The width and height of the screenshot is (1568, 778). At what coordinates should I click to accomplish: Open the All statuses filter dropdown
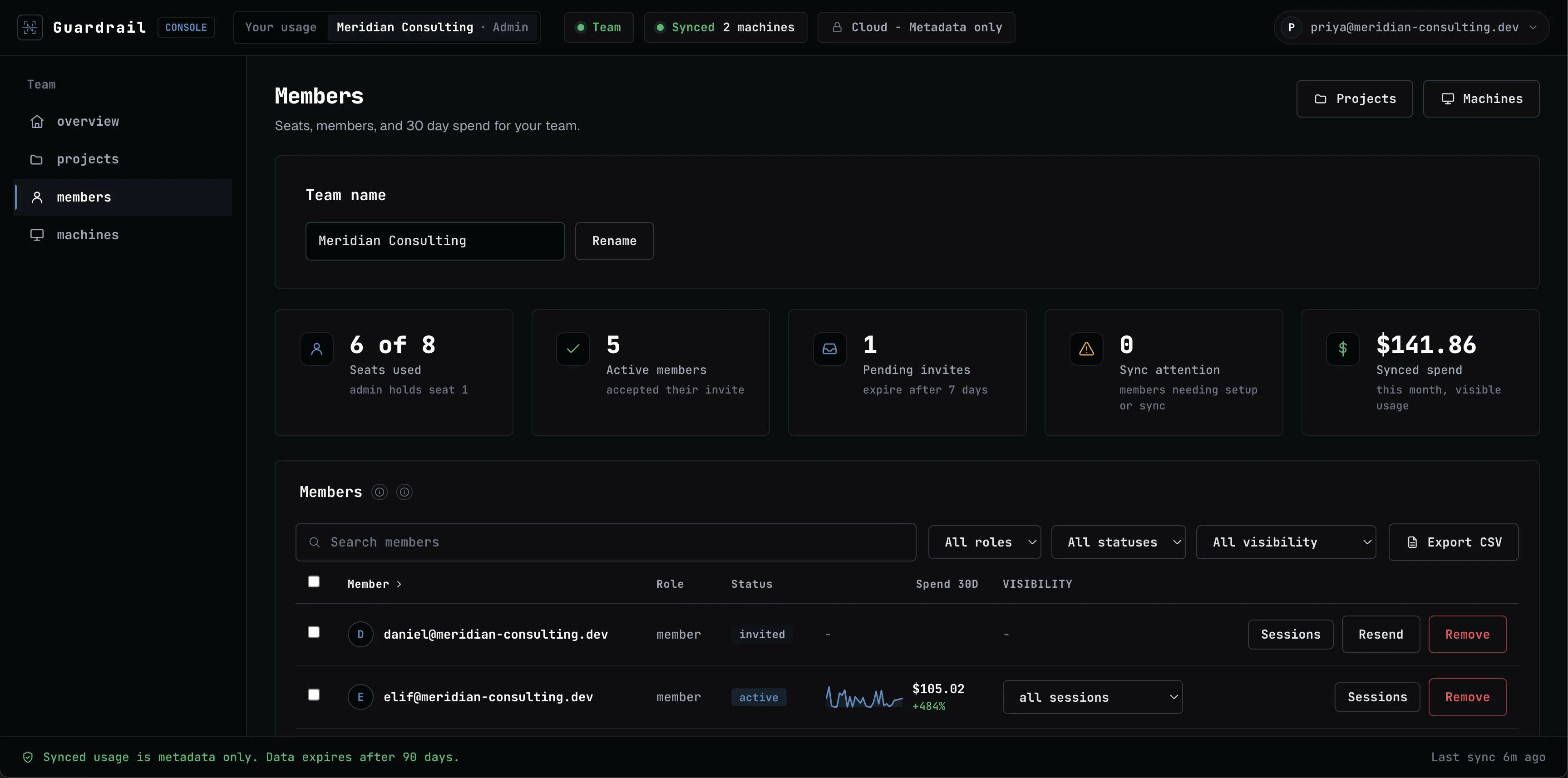(1119, 542)
